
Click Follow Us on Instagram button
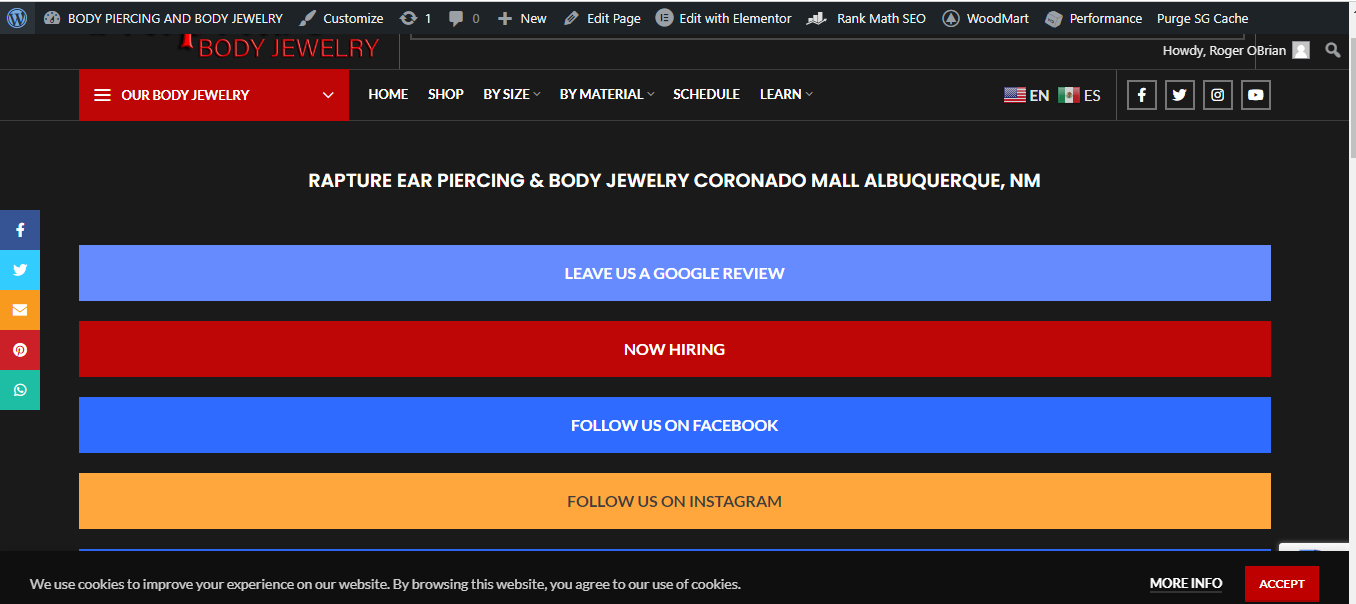(675, 501)
